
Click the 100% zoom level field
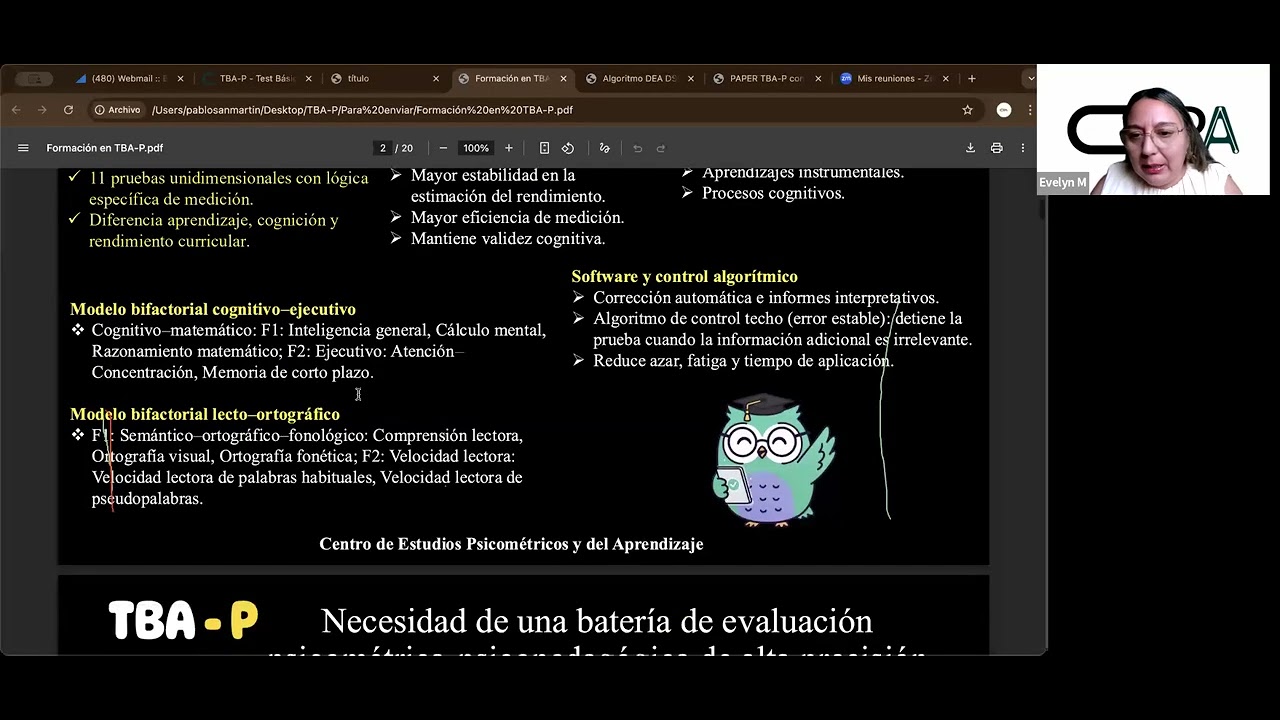pos(476,148)
